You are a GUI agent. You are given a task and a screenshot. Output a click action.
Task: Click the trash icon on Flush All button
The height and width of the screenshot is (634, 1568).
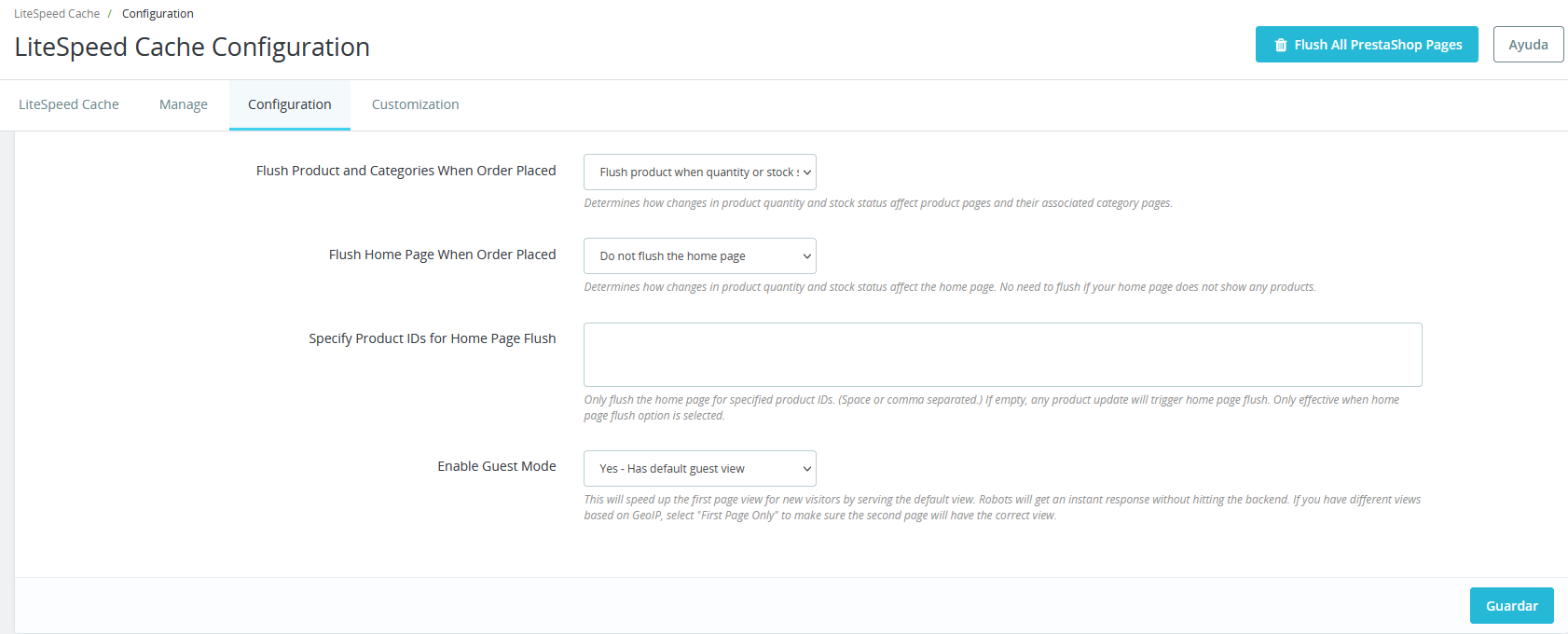[1281, 45]
